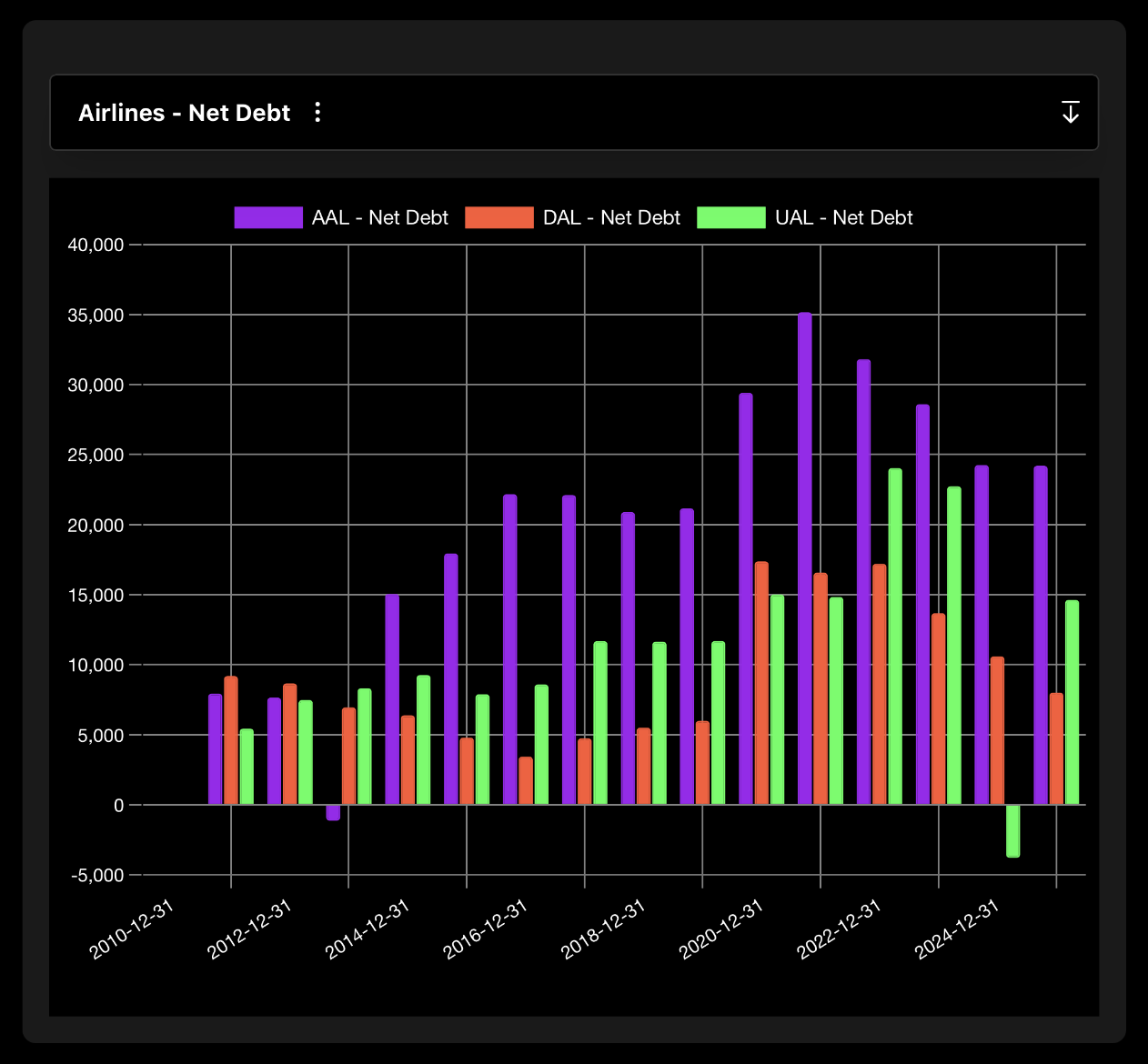Click the green UAL legend swatch
The image size is (1148, 1064).
coord(731,217)
